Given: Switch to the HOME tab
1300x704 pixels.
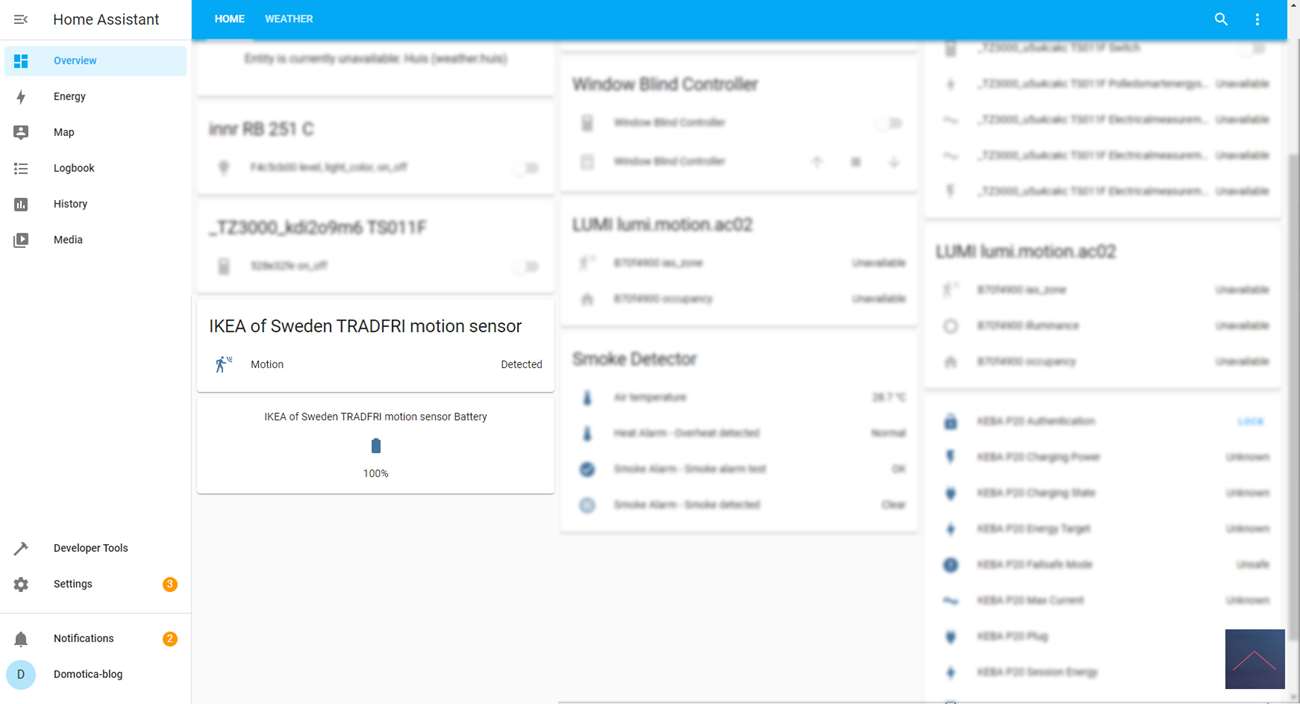Looking at the screenshot, I should pos(229,19).
